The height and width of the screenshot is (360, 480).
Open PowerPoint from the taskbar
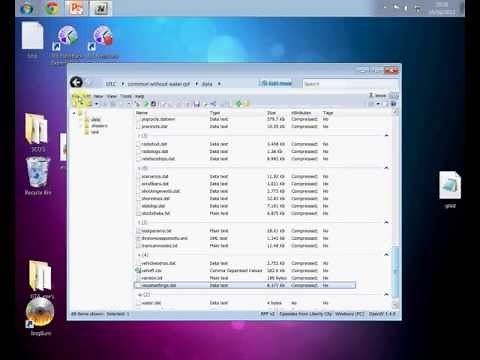click(77, 8)
